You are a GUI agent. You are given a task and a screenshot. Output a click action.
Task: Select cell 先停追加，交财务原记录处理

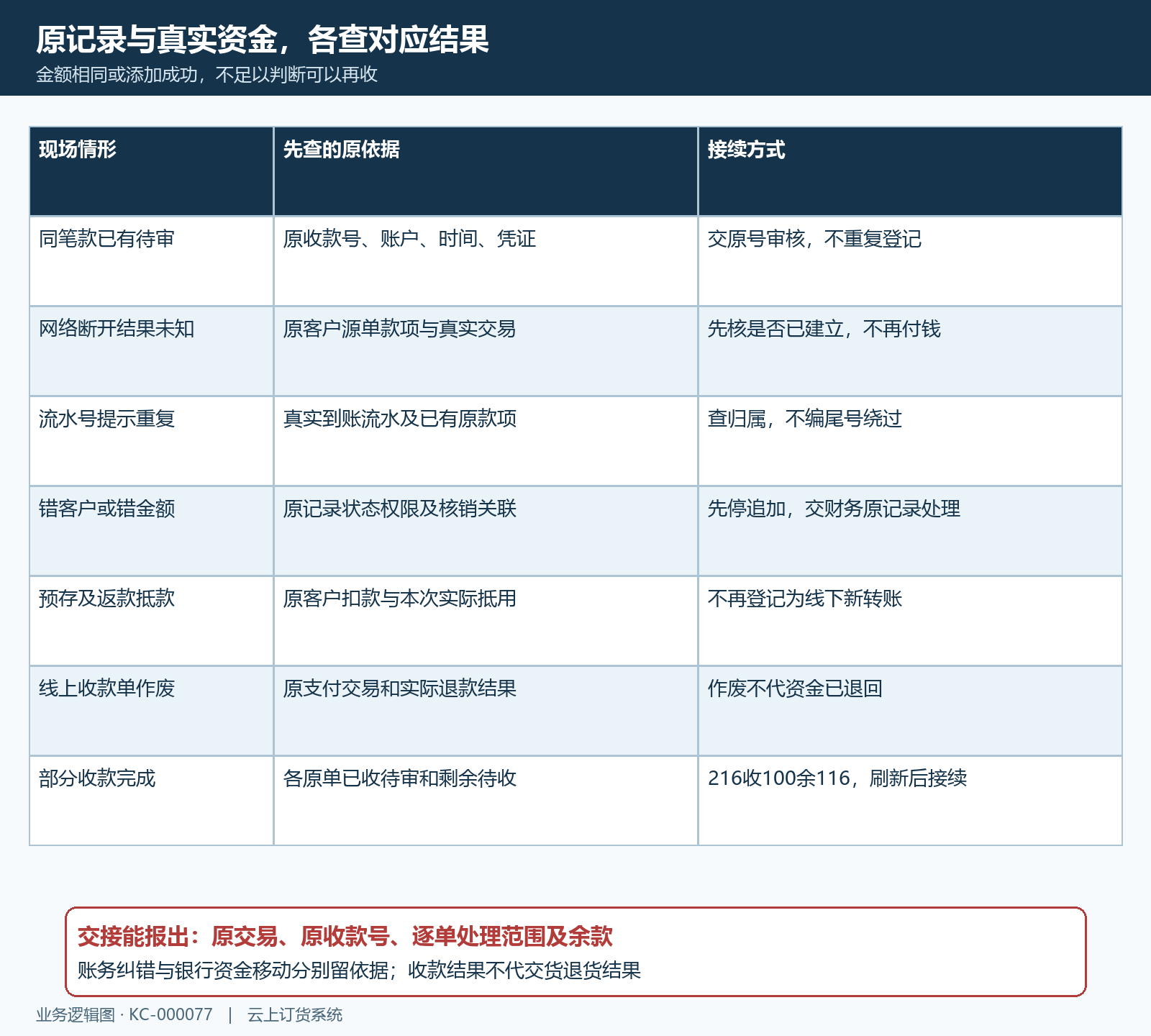coord(910,531)
